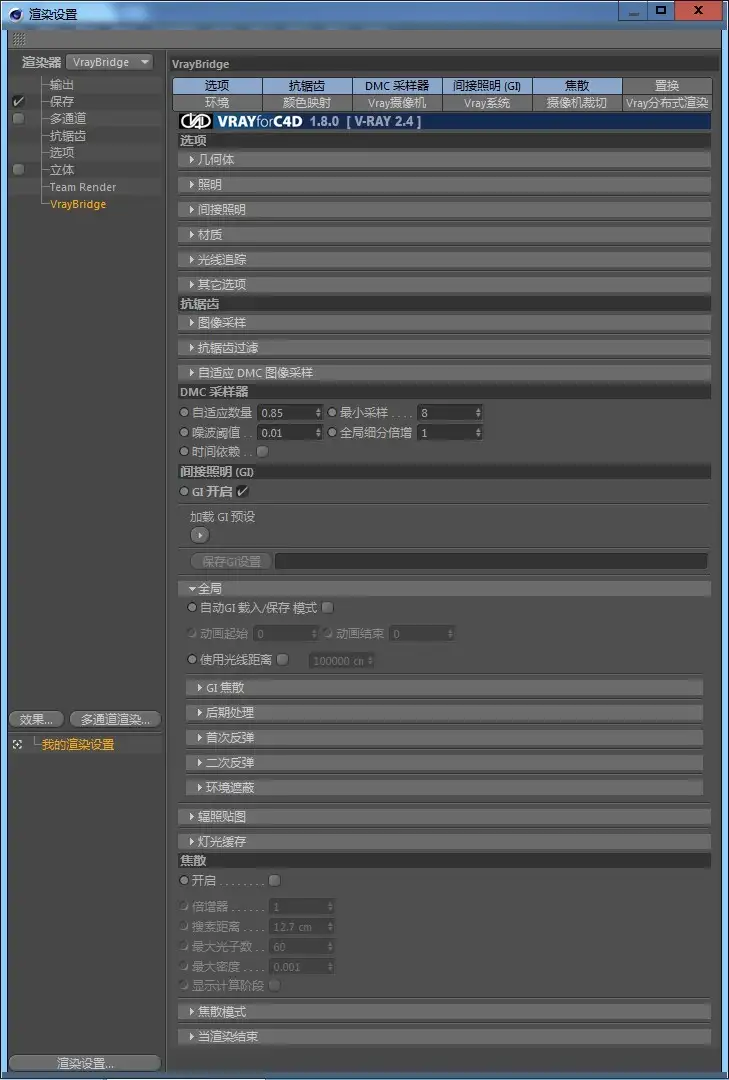Image resolution: width=729 pixels, height=1080 pixels.
Task: Click the 效果... button
Action: click(x=37, y=720)
